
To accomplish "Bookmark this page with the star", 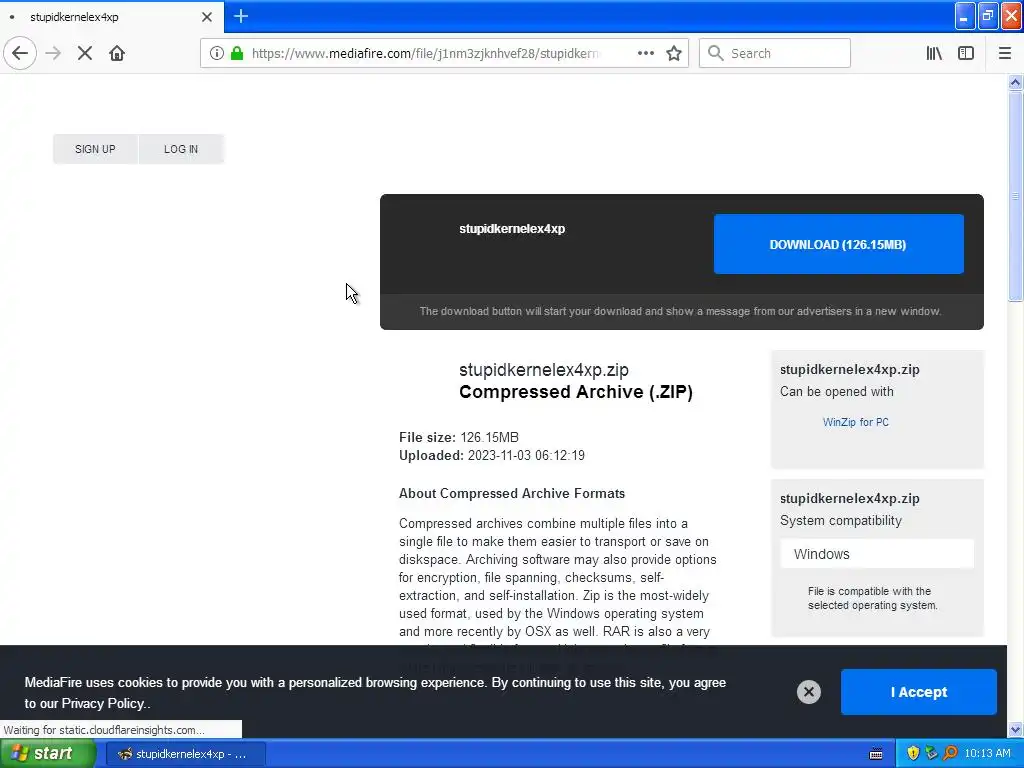I will [674, 54].
